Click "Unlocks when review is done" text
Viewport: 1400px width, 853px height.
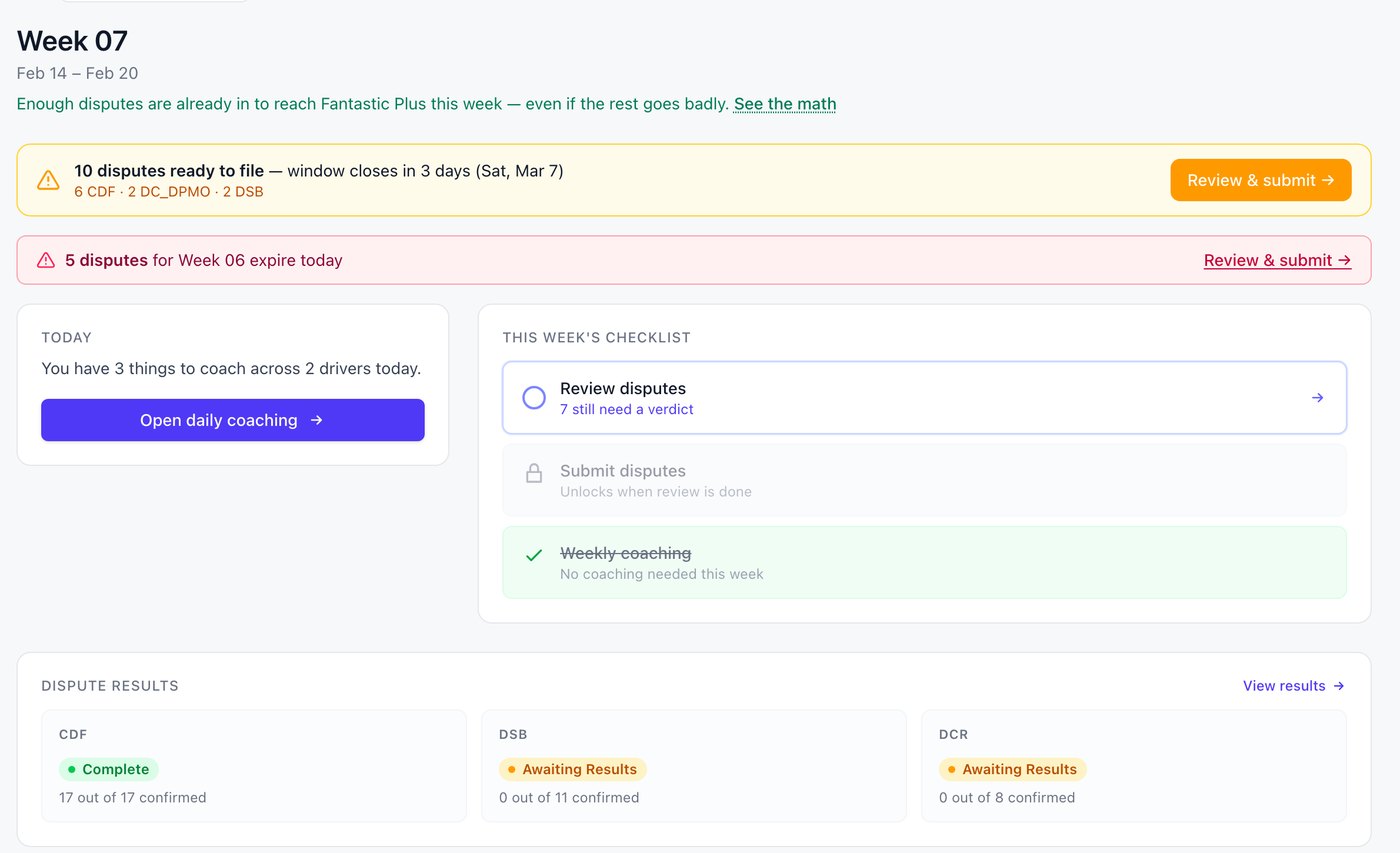point(656,492)
